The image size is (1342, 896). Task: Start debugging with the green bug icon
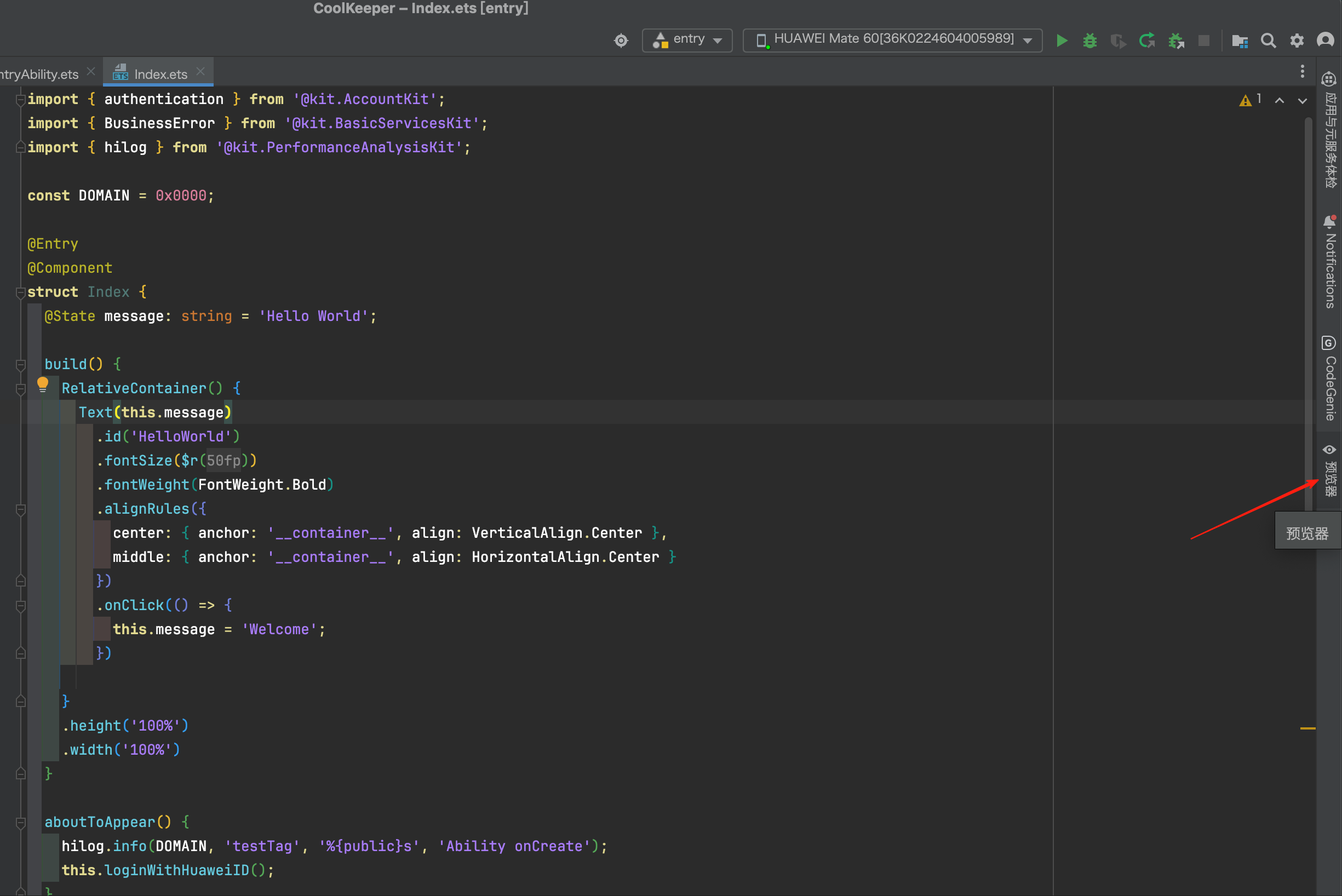(1090, 41)
